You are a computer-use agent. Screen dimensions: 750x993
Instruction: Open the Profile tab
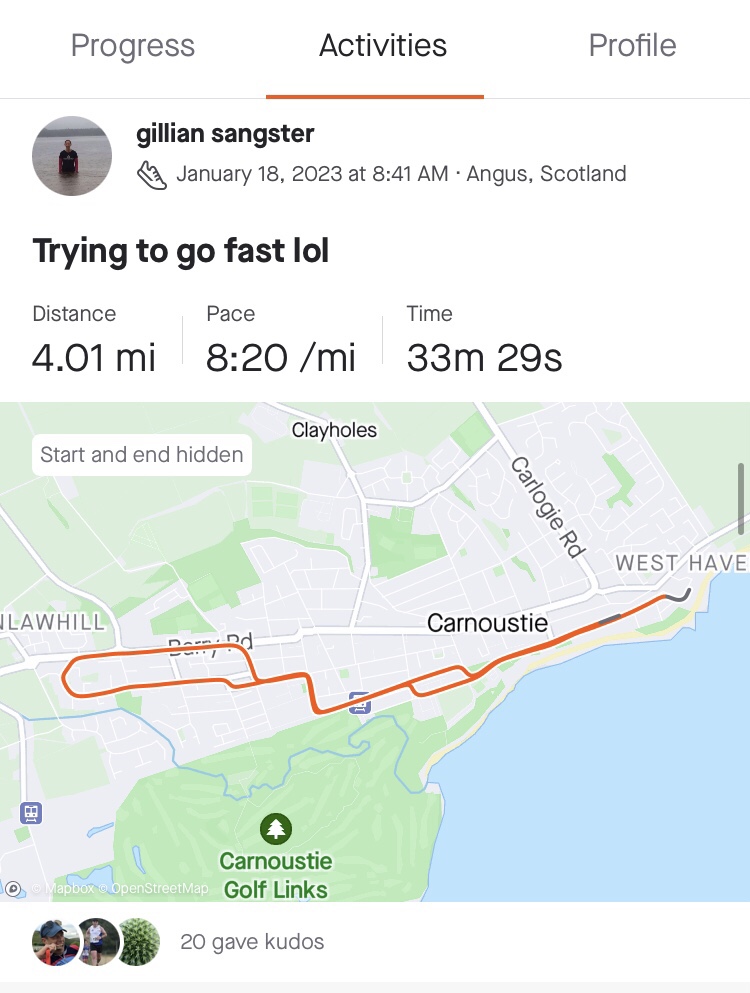pyautogui.click(x=632, y=46)
